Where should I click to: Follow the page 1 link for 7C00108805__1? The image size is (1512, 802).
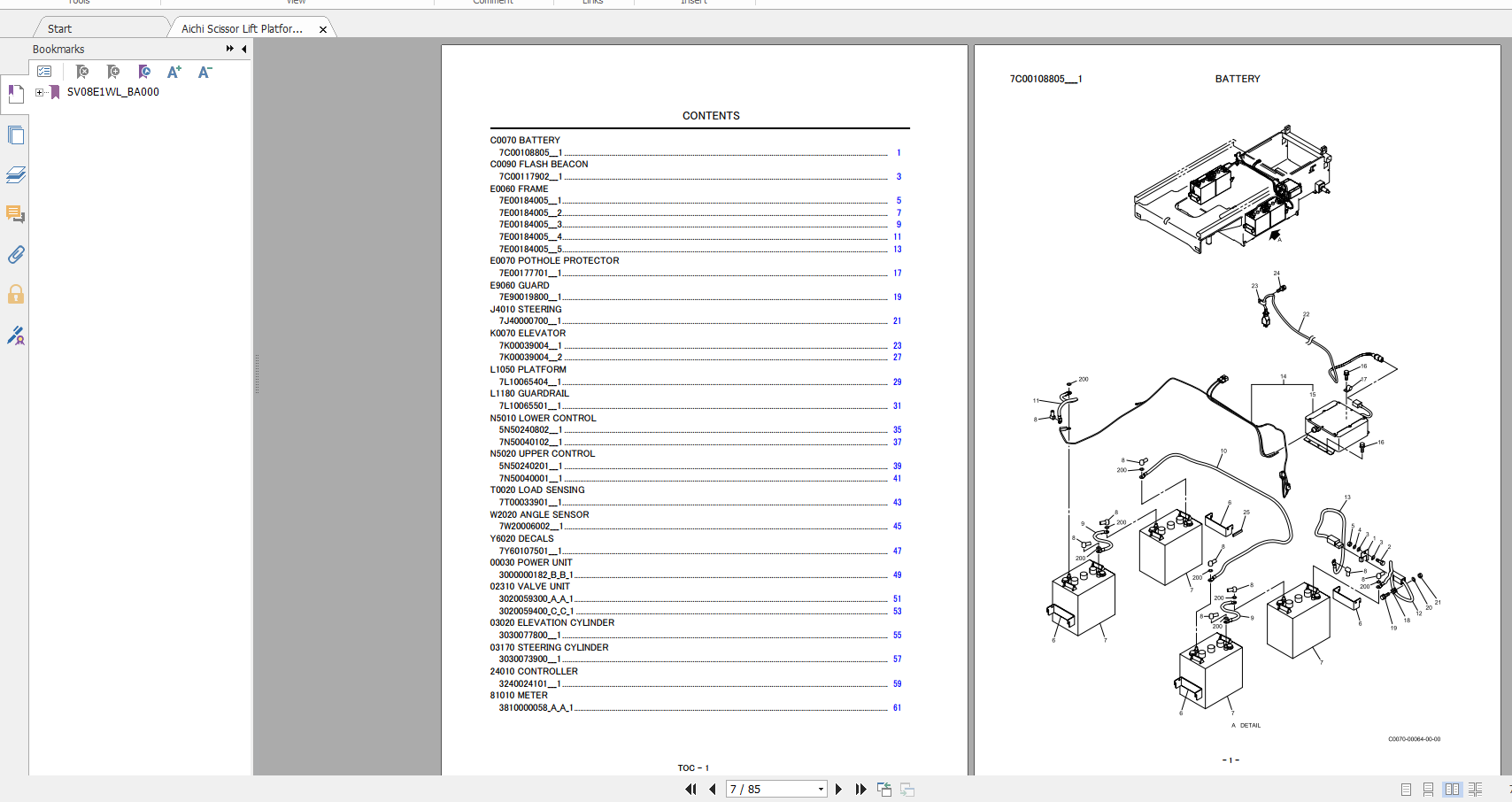899,153
